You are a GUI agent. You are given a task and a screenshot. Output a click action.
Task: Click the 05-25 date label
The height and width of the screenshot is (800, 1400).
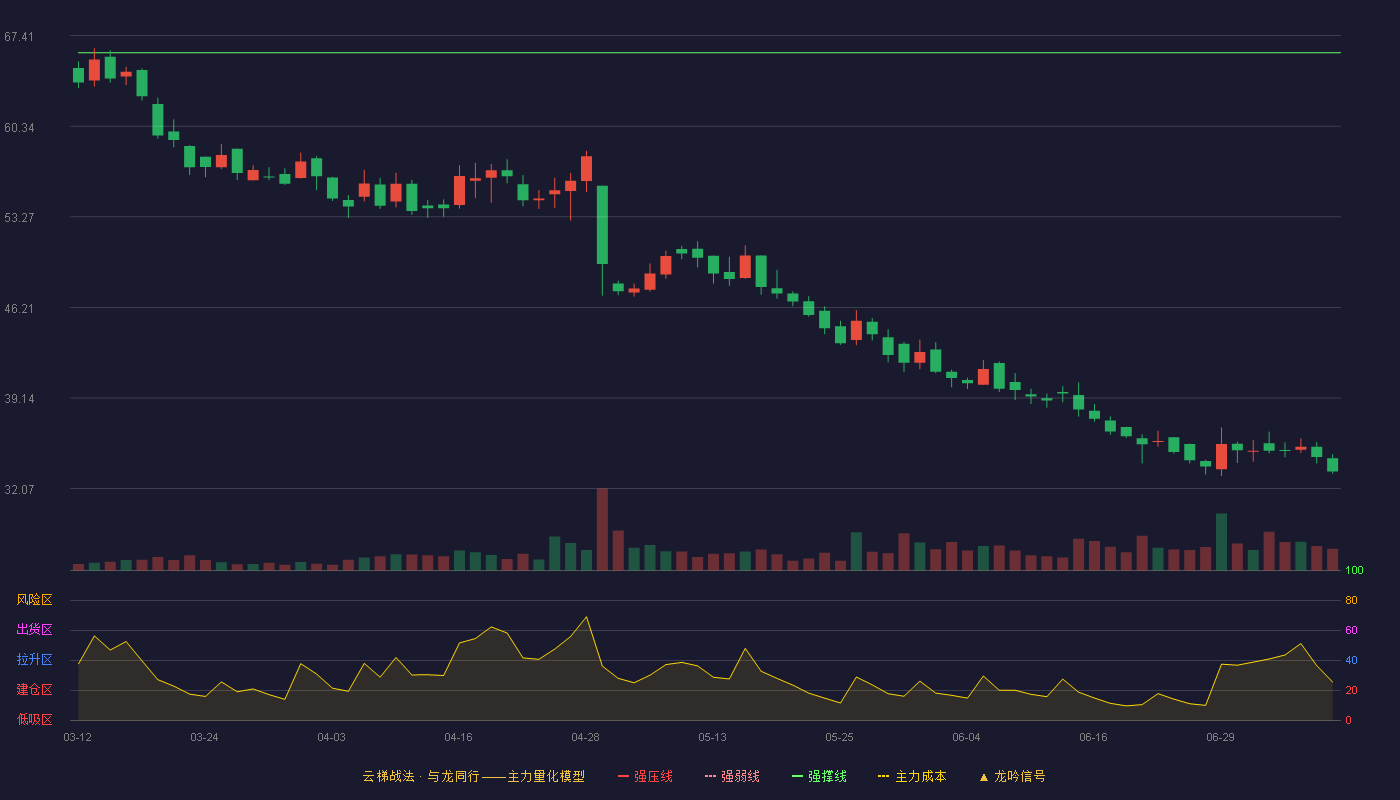click(x=840, y=737)
